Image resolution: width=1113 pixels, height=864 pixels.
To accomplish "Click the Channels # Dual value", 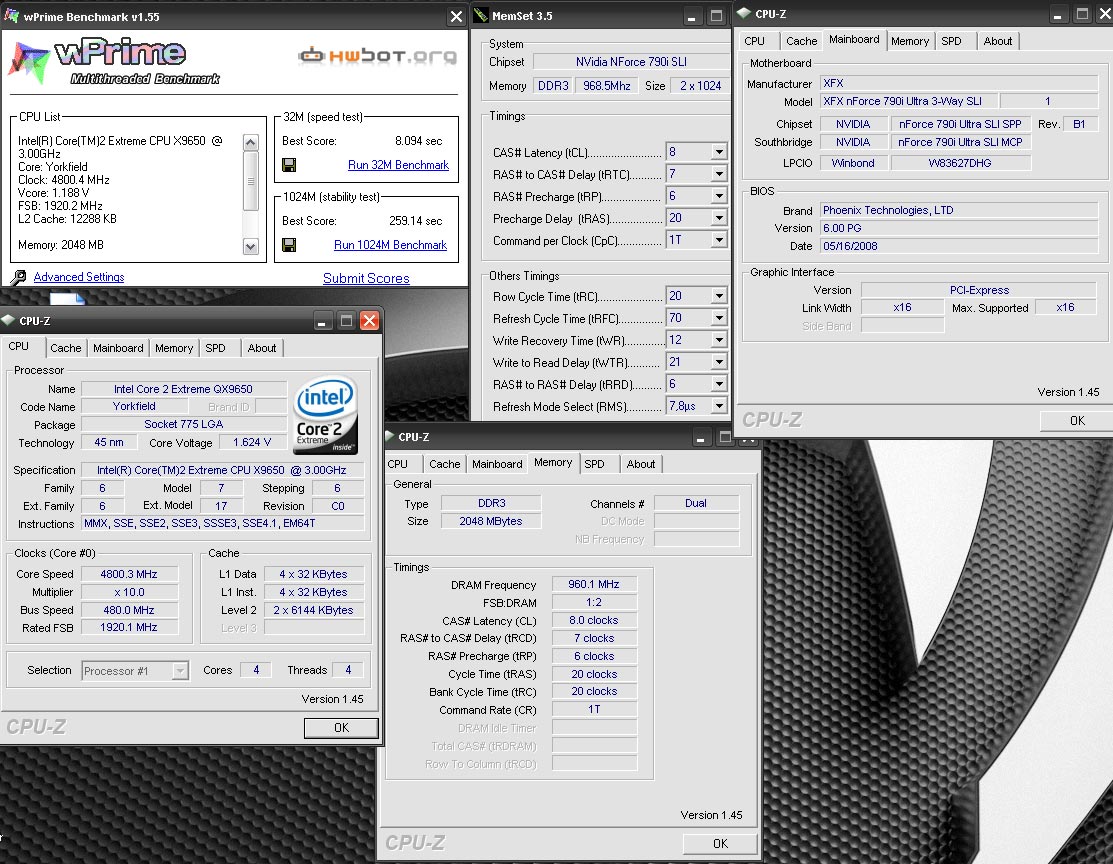I will pos(696,503).
